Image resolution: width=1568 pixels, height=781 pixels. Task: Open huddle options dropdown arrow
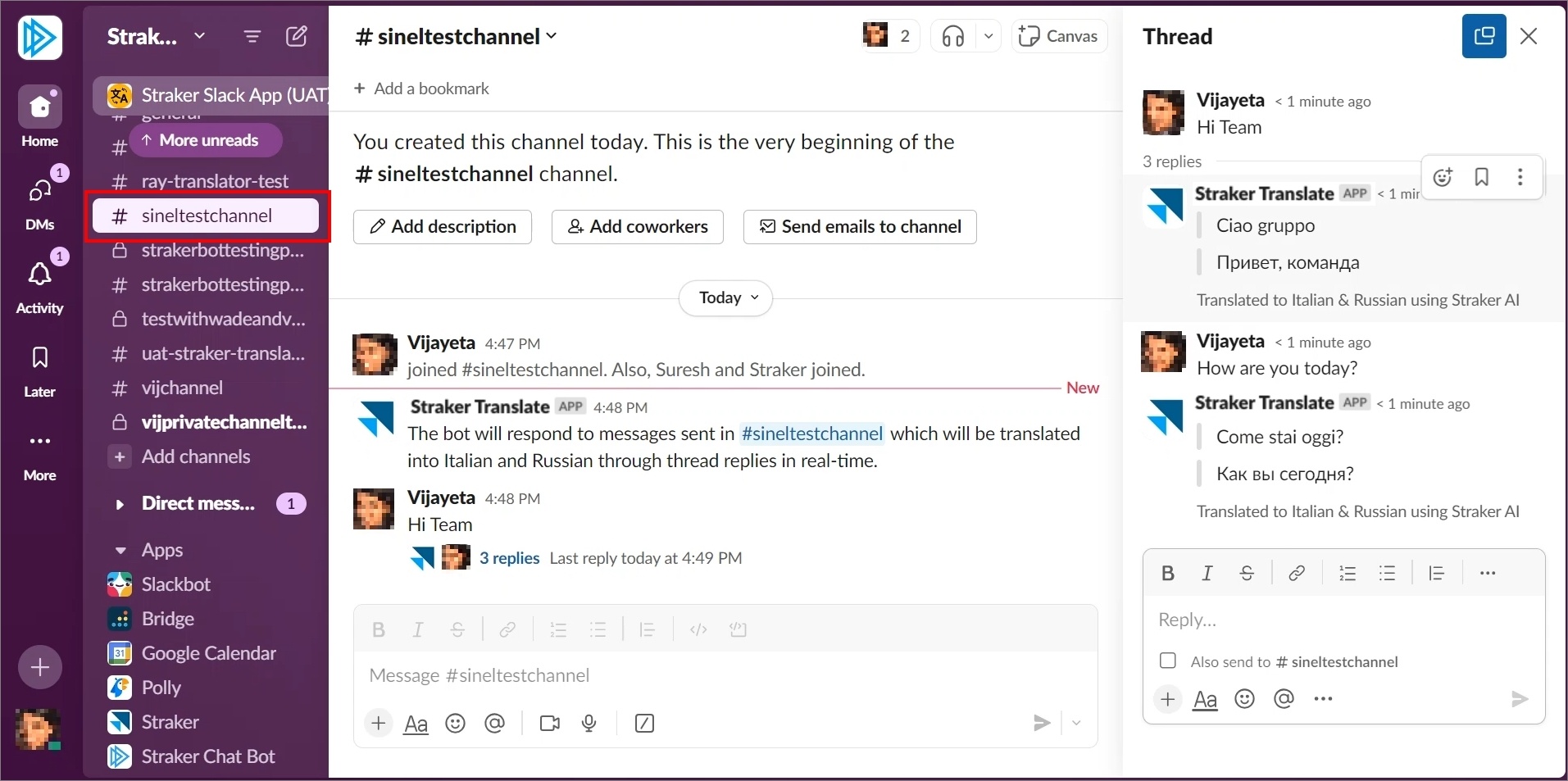(x=989, y=36)
